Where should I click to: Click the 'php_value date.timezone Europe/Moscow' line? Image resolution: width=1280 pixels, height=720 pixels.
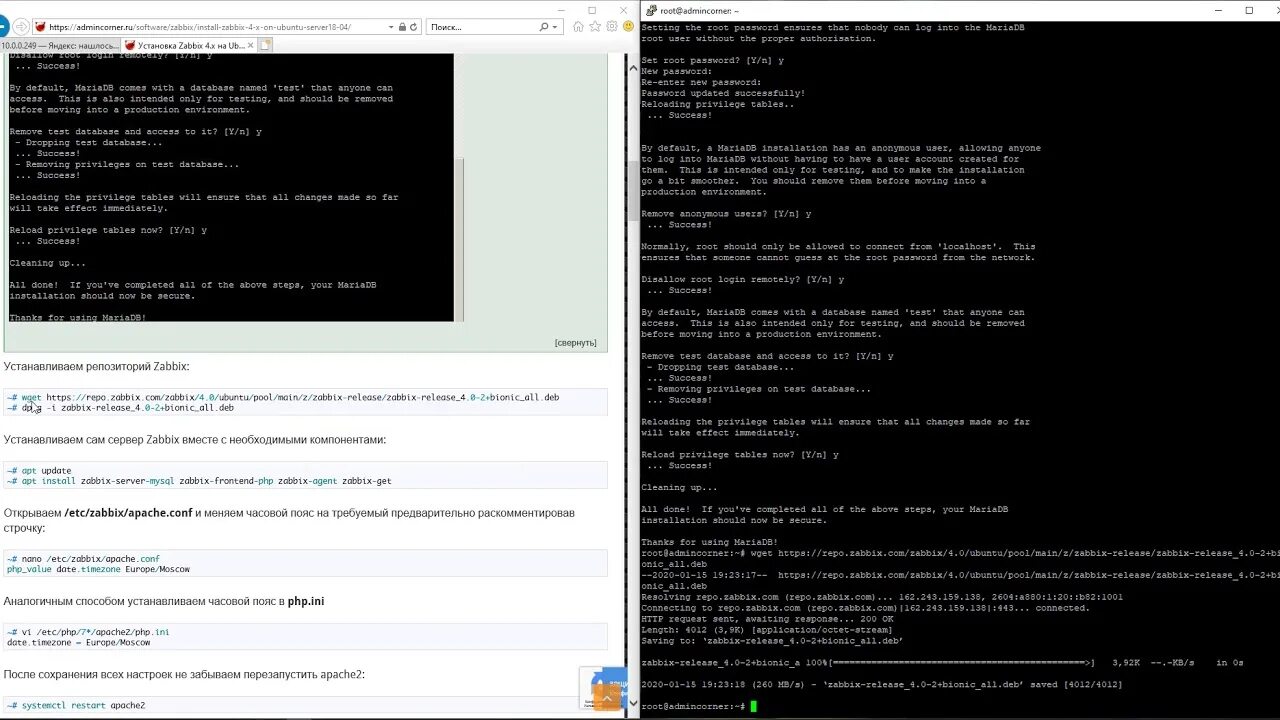click(x=98, y=569)
